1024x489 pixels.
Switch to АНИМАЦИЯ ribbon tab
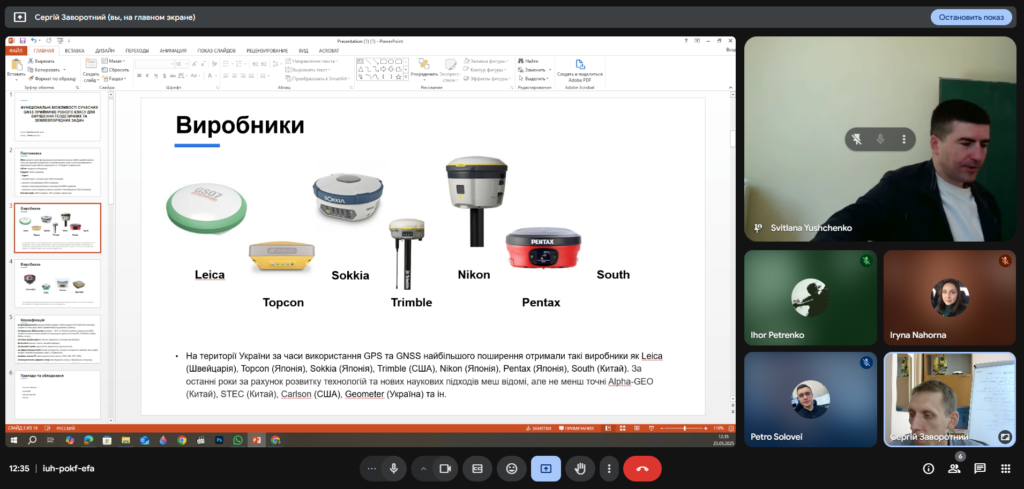click(173, 50)
